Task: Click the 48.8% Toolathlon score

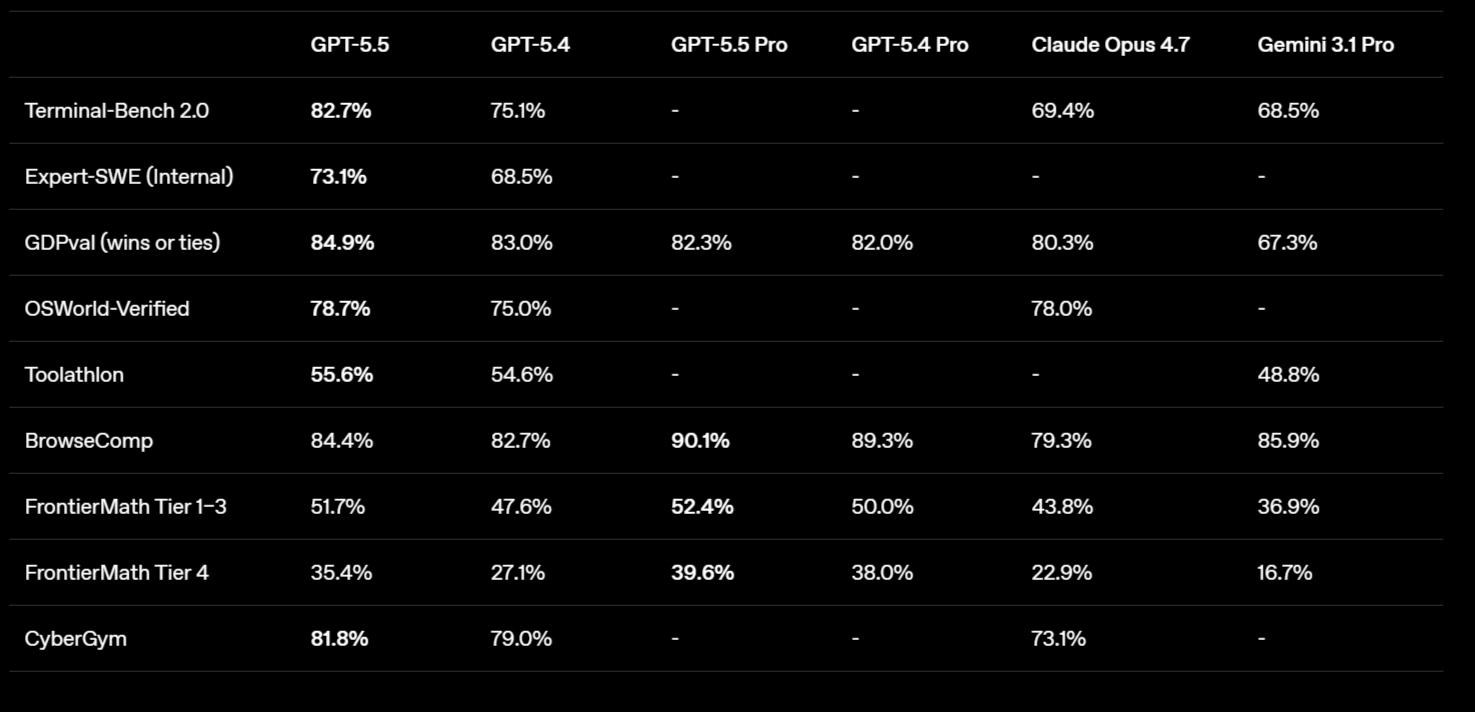Action: click(x=1288, y=375)
